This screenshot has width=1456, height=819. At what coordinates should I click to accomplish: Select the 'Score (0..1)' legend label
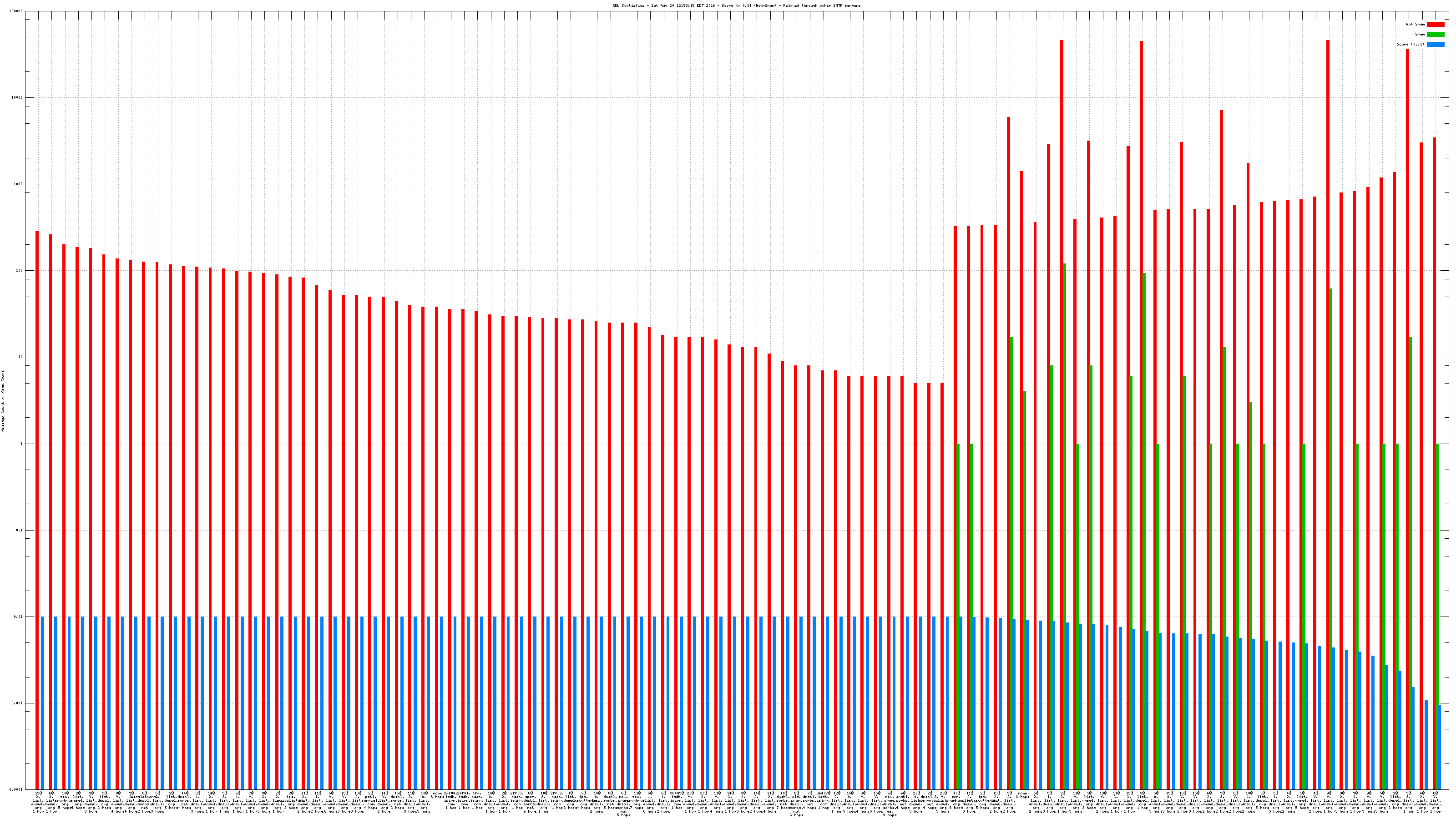click(x=1410, y=44)
